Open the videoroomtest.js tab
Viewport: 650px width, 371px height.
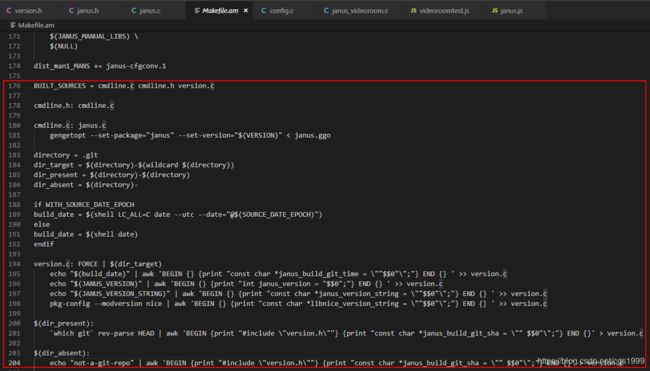point(440,11)
